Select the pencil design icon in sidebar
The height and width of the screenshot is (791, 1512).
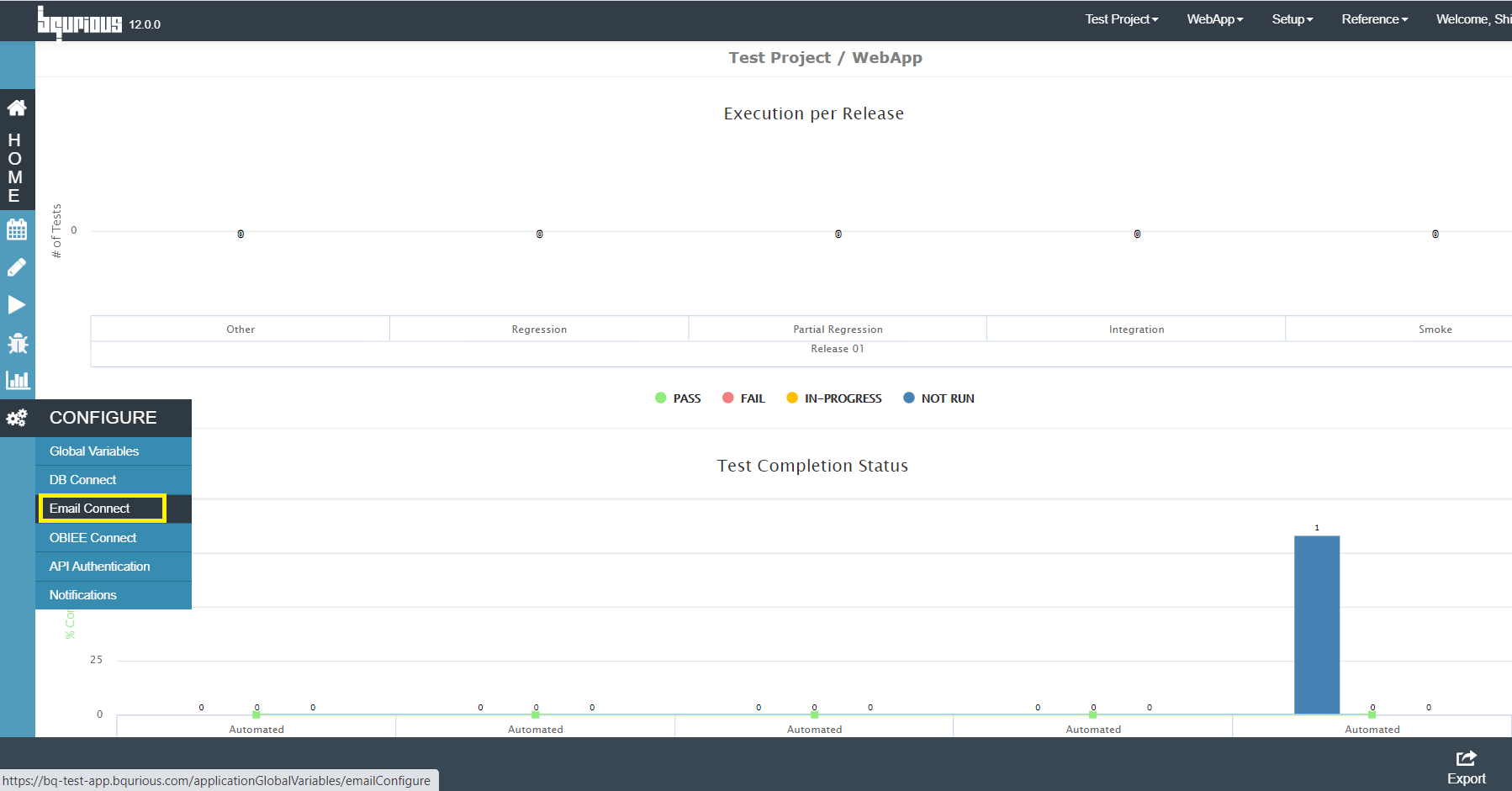17,267
